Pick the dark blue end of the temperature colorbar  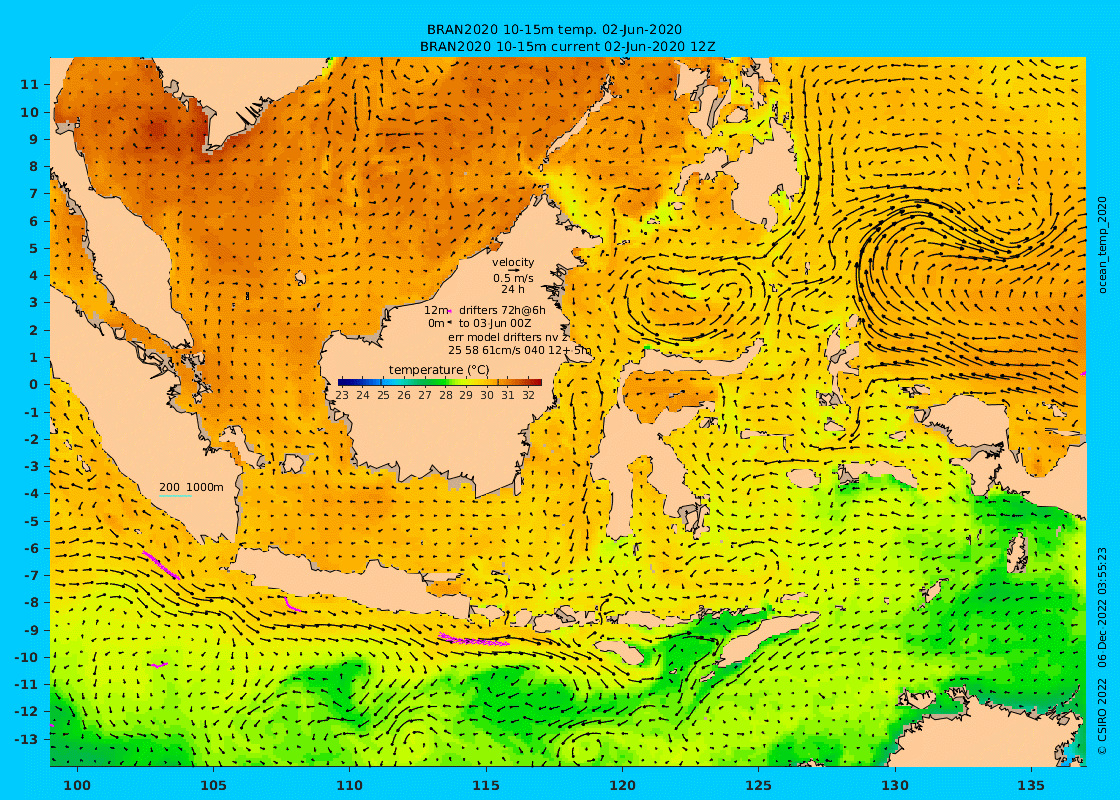click(343, 382)
